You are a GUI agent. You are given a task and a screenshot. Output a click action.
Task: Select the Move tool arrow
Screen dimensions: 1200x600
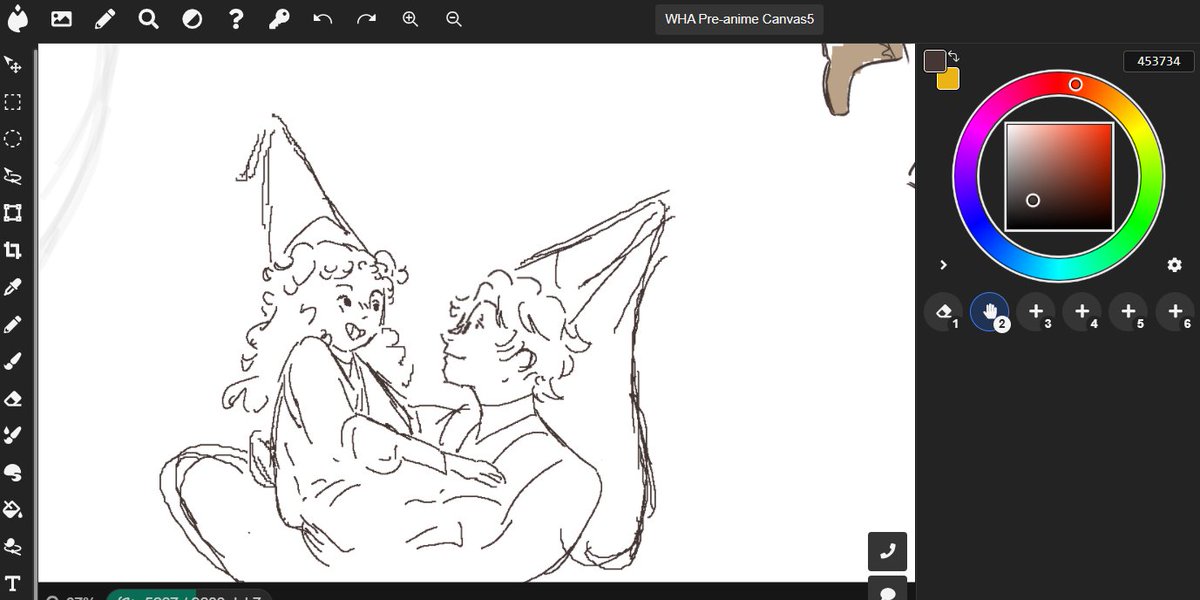[13, 65]
